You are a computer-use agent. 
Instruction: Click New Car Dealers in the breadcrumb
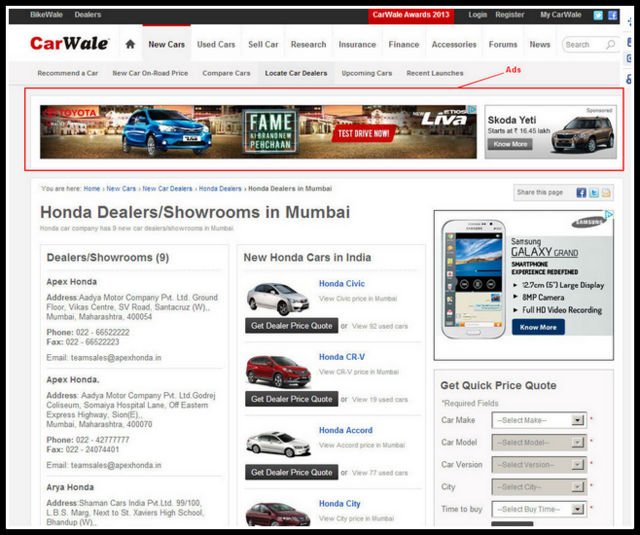pyautogui.click(x=167, y=189)
